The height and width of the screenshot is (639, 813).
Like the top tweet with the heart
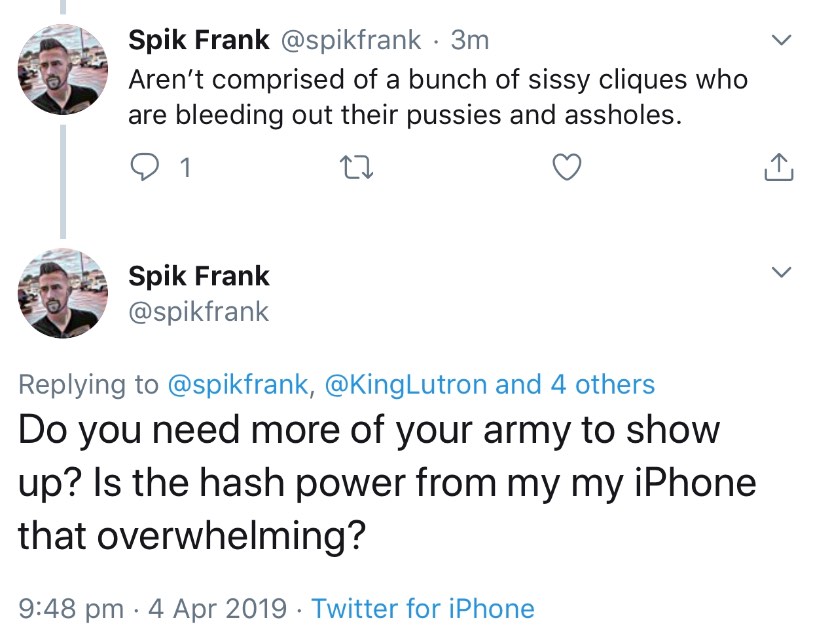point(568,169)
